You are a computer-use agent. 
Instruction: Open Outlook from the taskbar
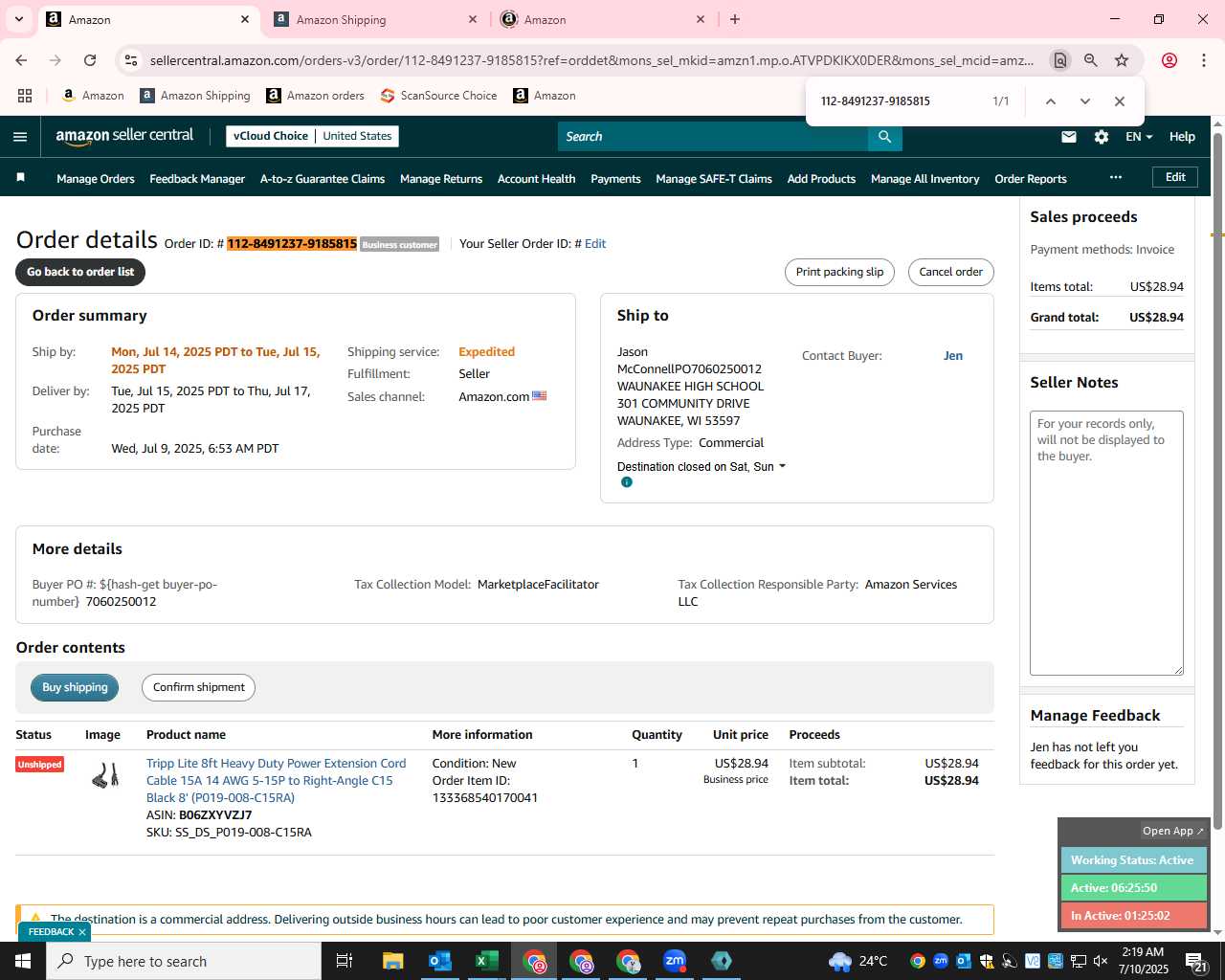(x=439, y=961)
